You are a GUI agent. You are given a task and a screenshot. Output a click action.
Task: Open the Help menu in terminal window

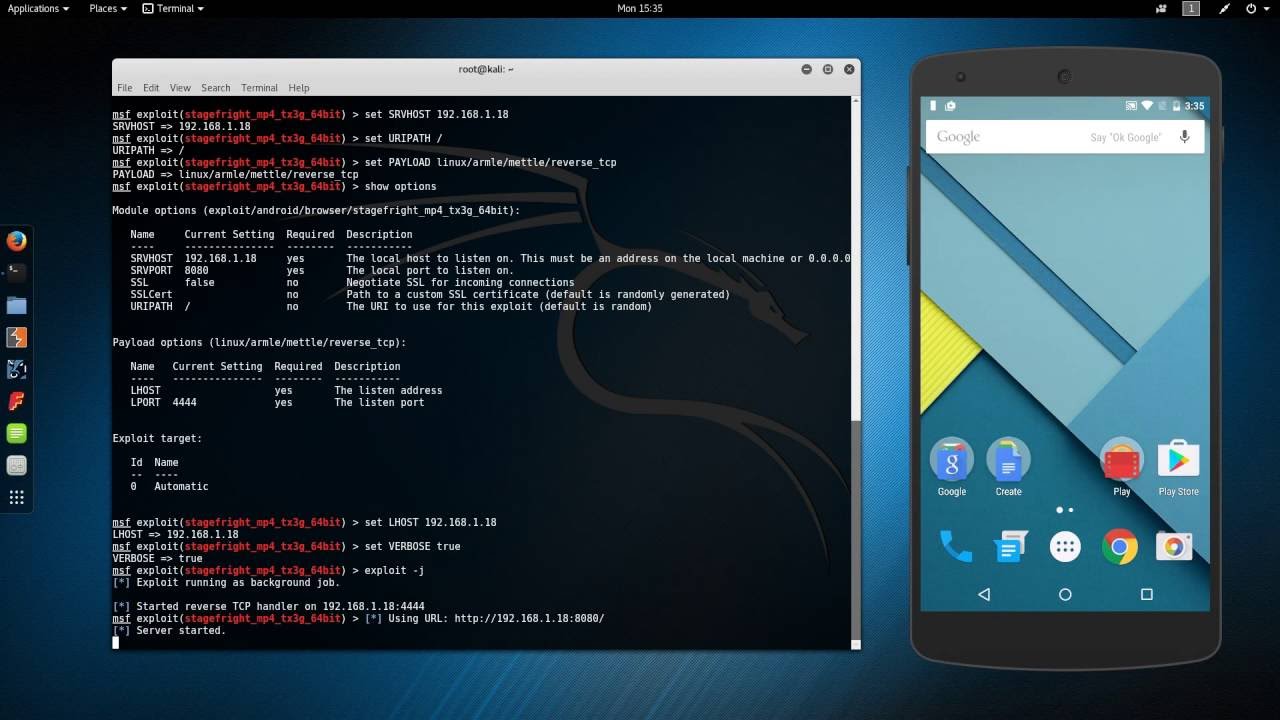(x=298, y=88)
